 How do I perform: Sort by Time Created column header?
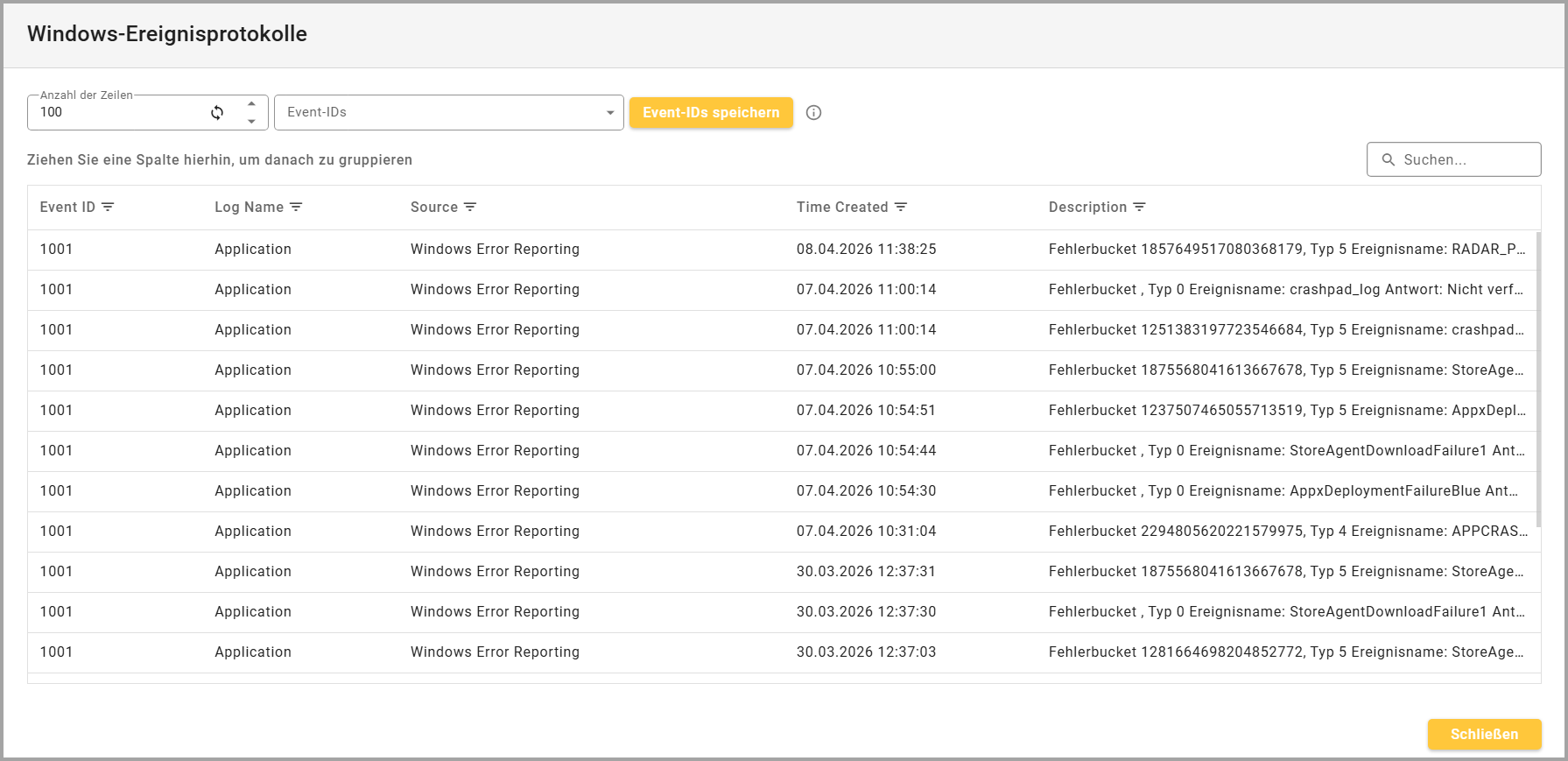pos(841,207)
